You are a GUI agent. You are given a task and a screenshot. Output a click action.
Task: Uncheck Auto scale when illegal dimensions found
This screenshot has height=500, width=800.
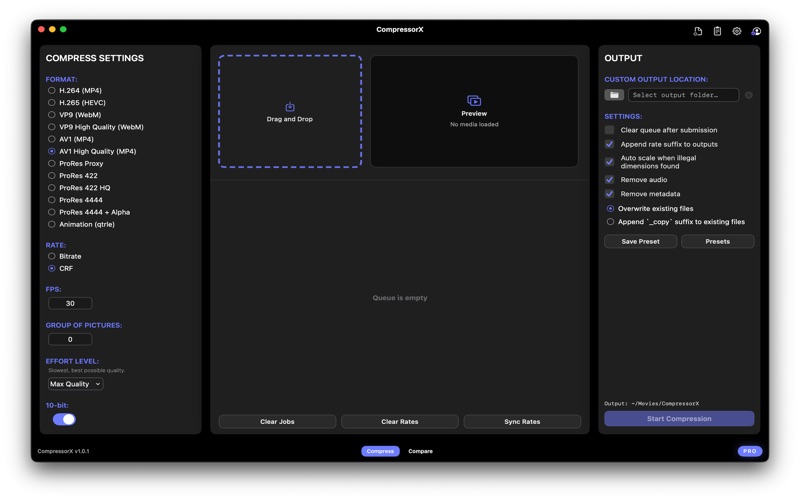[609, 162]
